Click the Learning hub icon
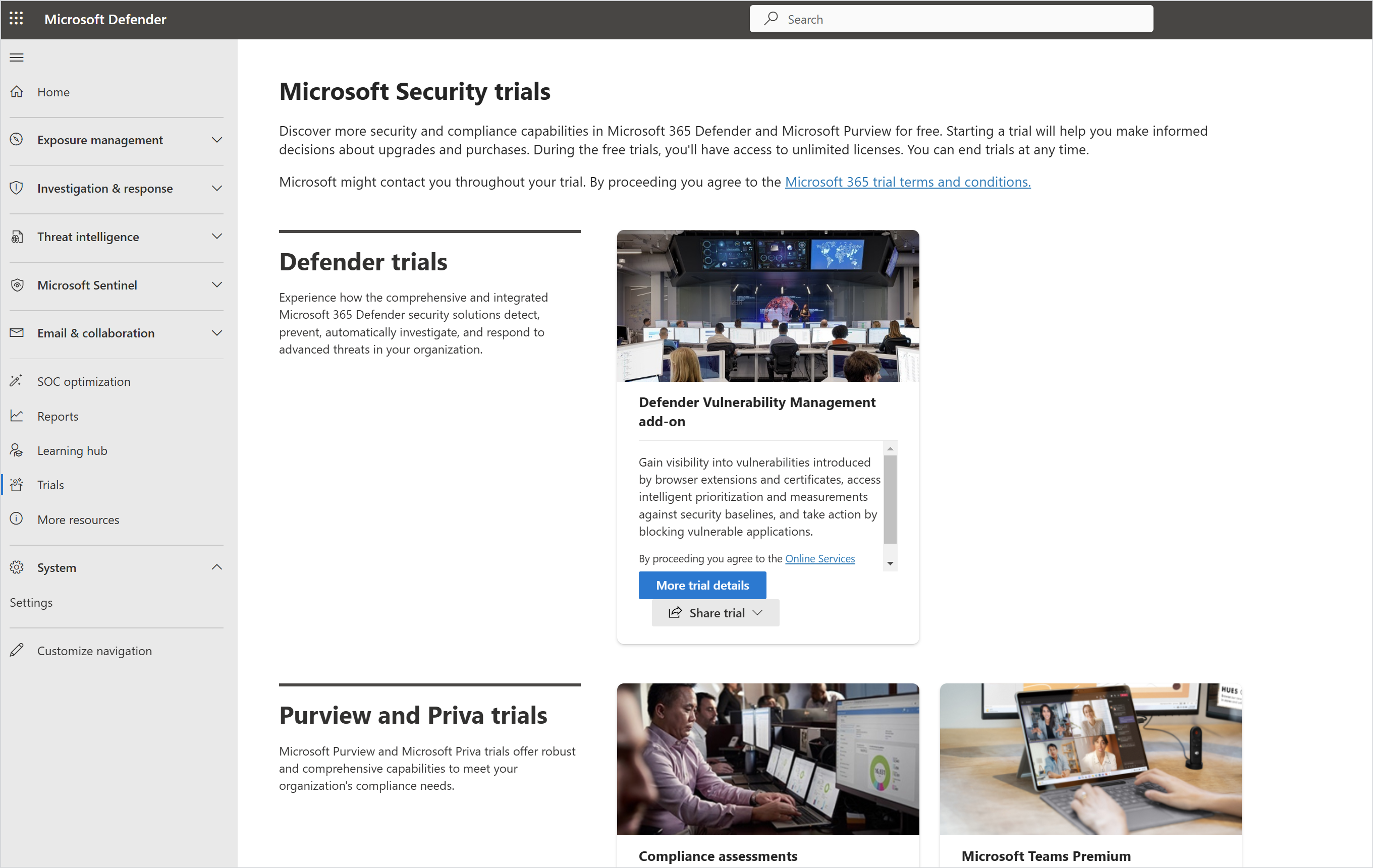The image size is (1373, 868). pos(17,450)
